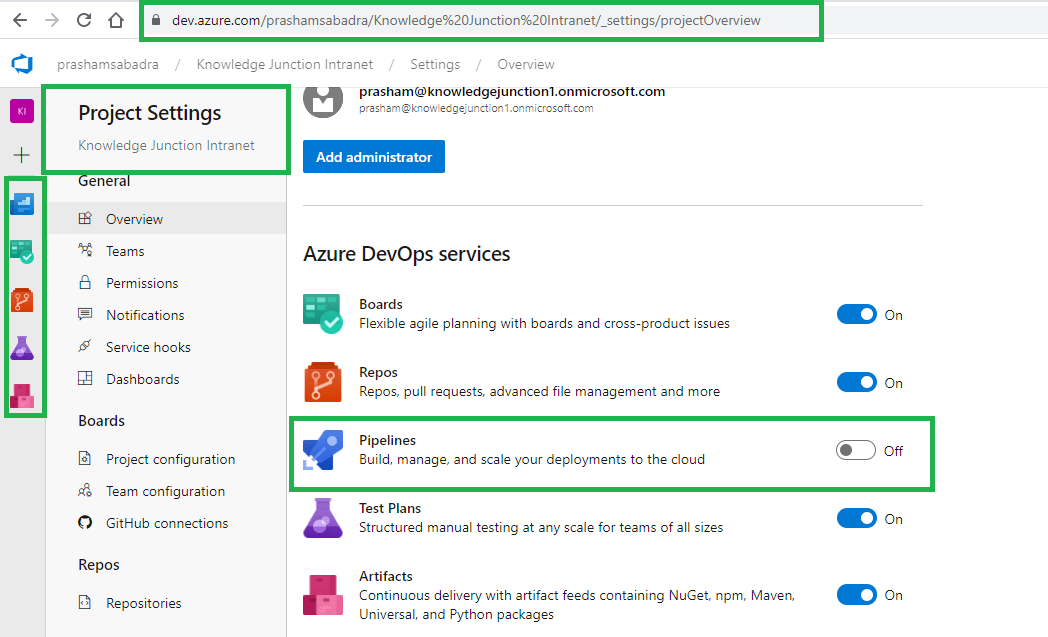Viewport: 1048px width, 637px height.
Task: Click the Azure DevOps services heading
Action: 406,254
